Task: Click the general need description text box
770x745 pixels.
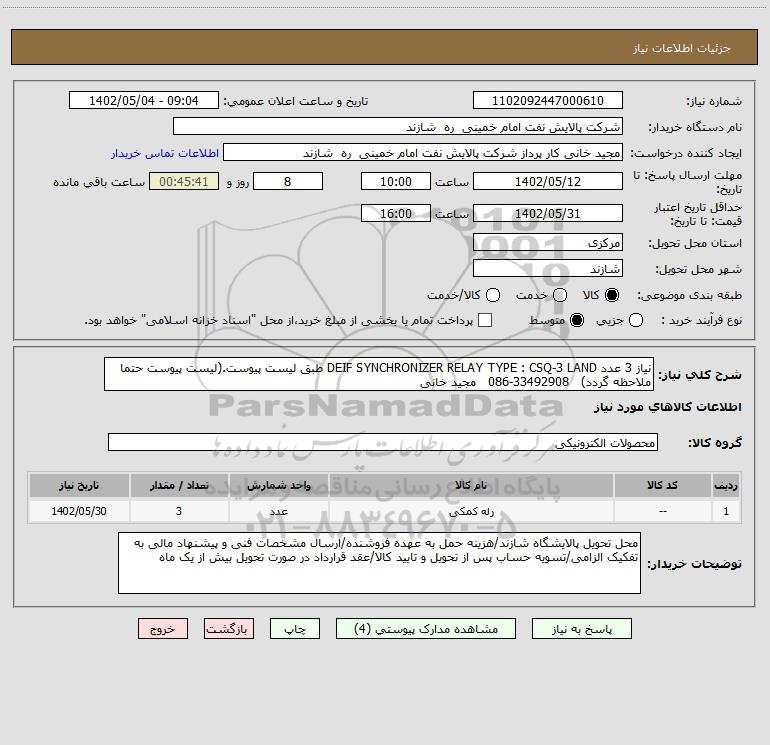Action: [x=379, y=374]
